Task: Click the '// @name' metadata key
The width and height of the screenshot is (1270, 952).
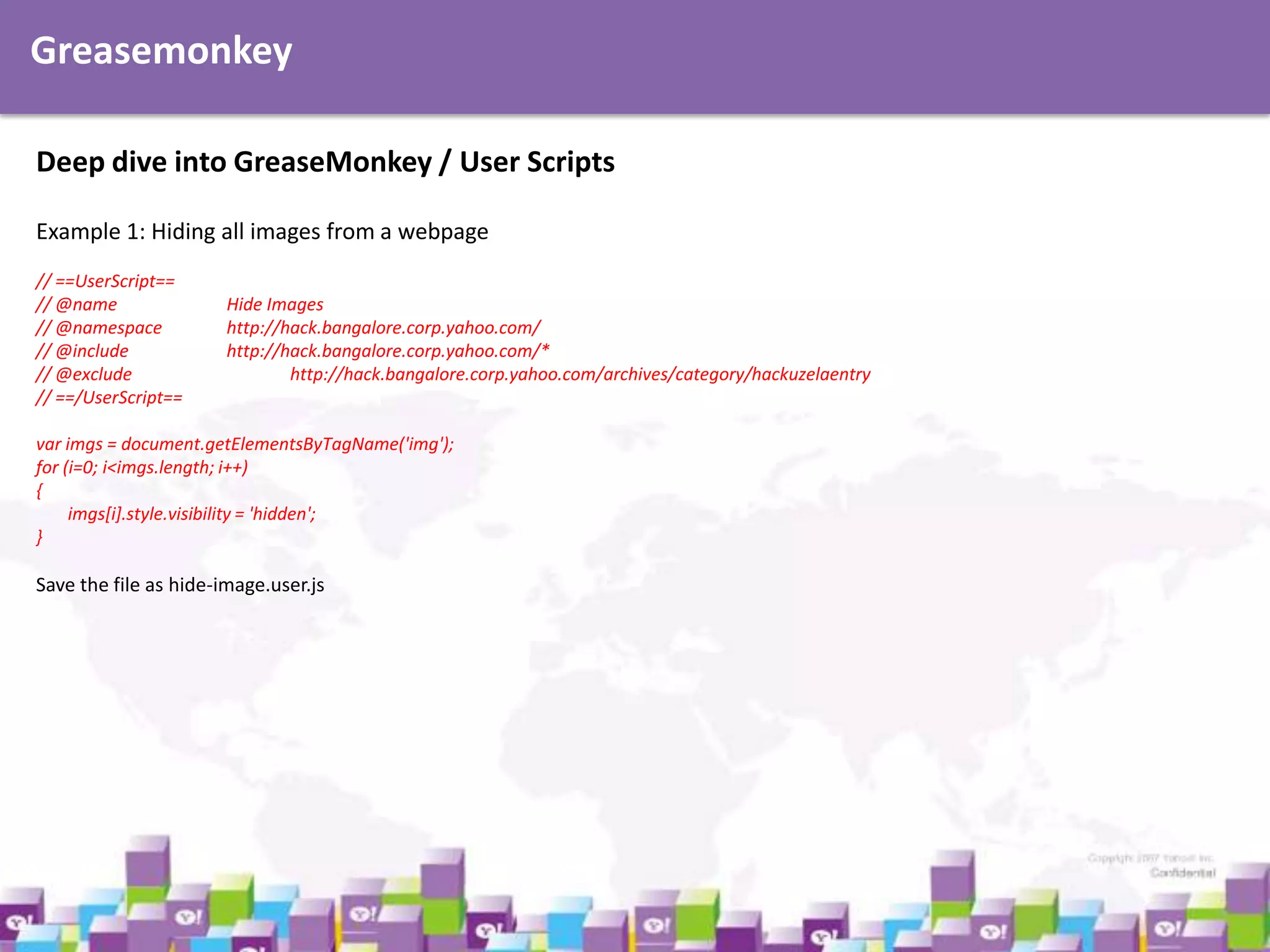Action: coord(76,304)
